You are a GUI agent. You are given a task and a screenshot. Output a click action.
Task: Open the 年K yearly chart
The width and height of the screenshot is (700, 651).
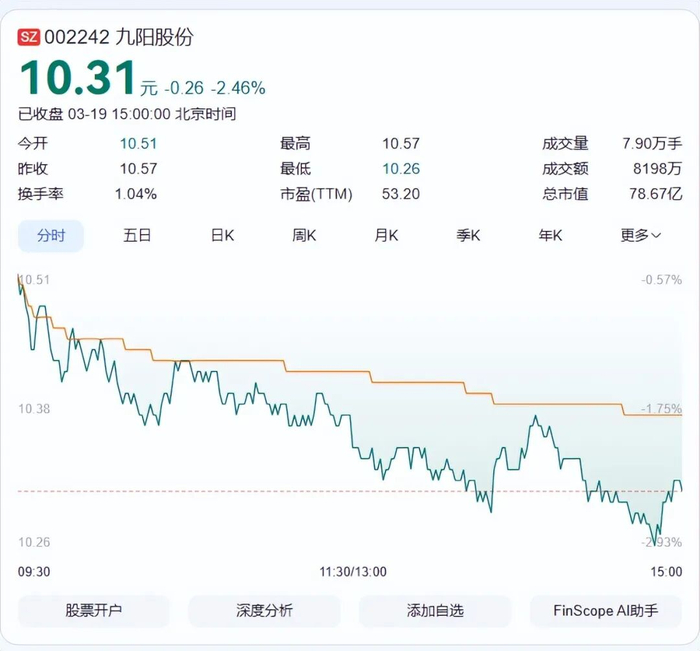click(x=550, y=236)
